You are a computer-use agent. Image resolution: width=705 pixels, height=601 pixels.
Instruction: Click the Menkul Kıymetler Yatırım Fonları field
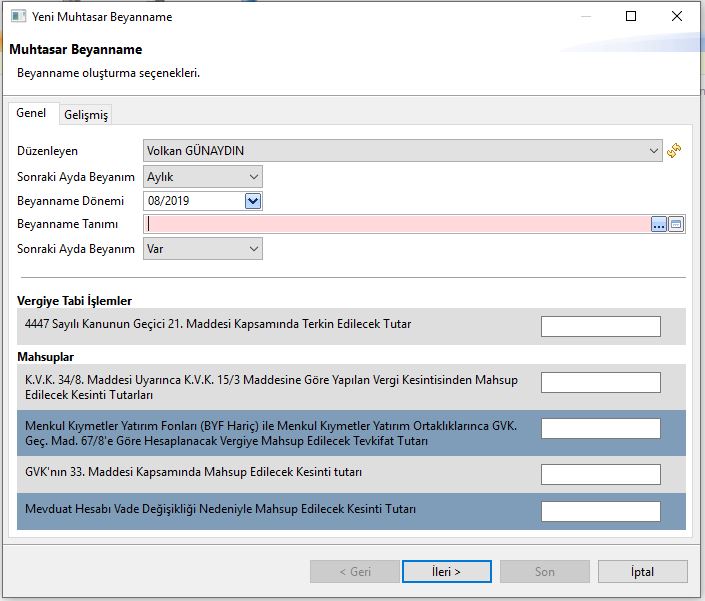(x=600, y=429)
